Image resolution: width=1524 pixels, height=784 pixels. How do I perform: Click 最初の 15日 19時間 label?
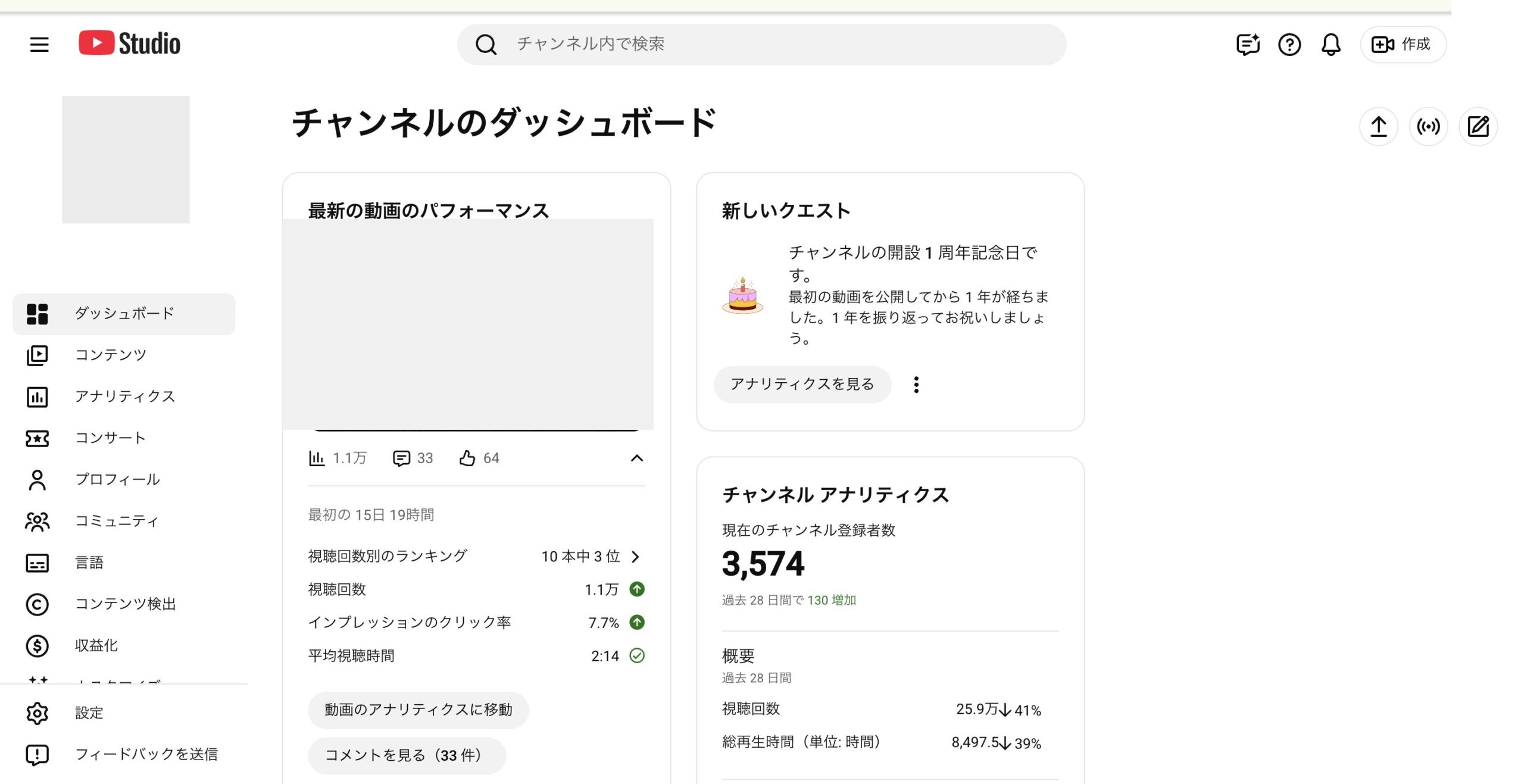[x=371, y=514]
